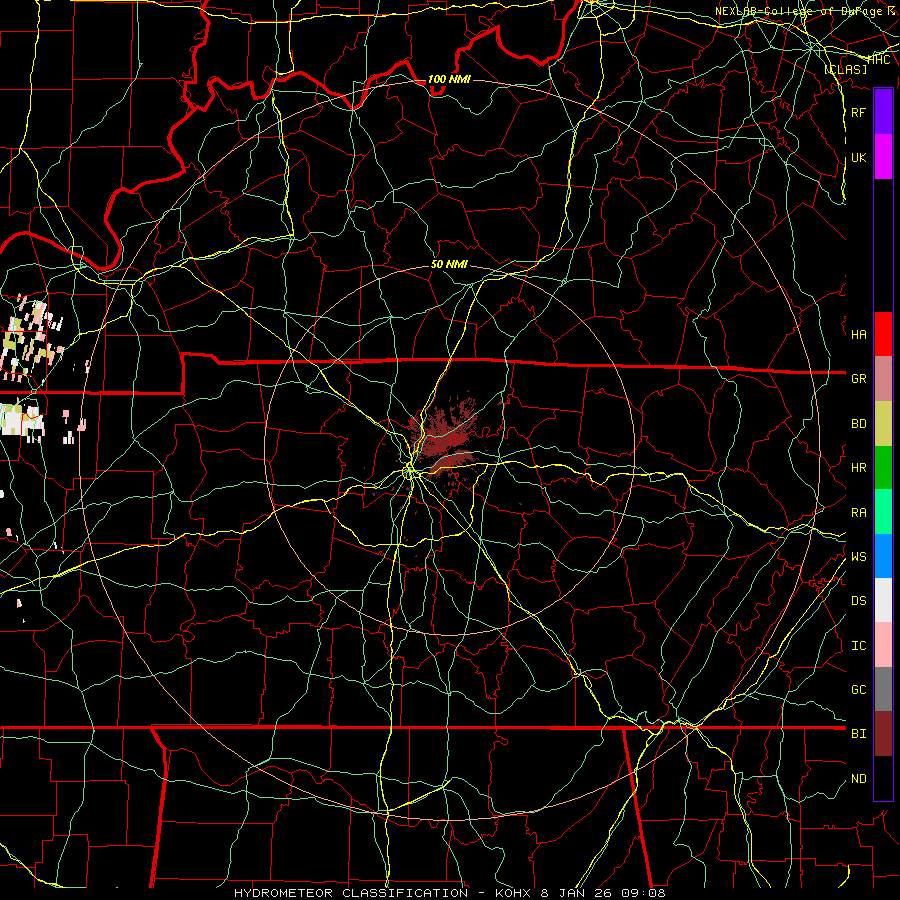
Task: Click the light pink IC legend color swatch
Action: 883,645
